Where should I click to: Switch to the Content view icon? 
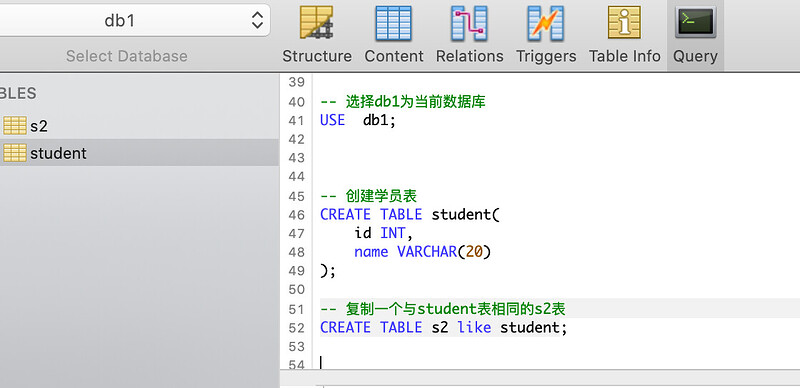[x=393, y=23]
